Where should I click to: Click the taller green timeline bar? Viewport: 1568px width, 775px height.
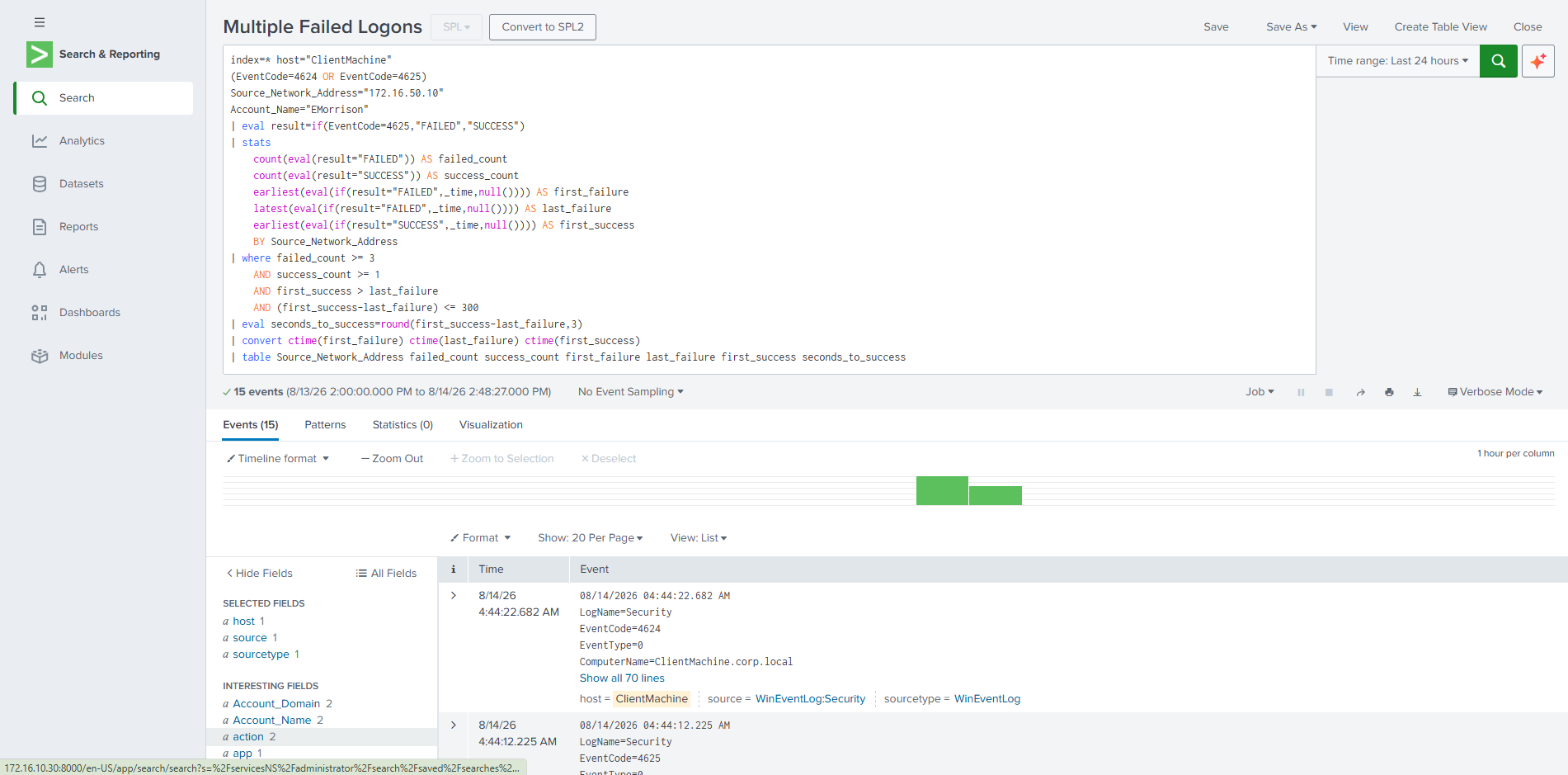coord(942,491)
